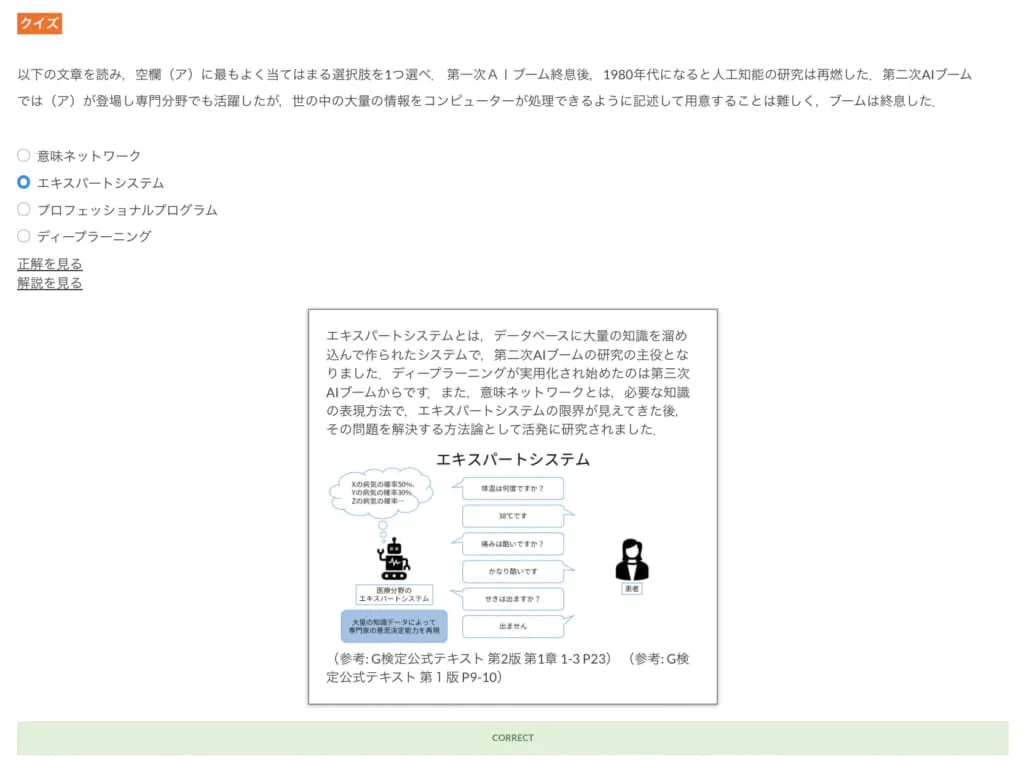Click the patient person icon
The width and height of the screenshot is (1024, 765).
click(x=632, y=560)
